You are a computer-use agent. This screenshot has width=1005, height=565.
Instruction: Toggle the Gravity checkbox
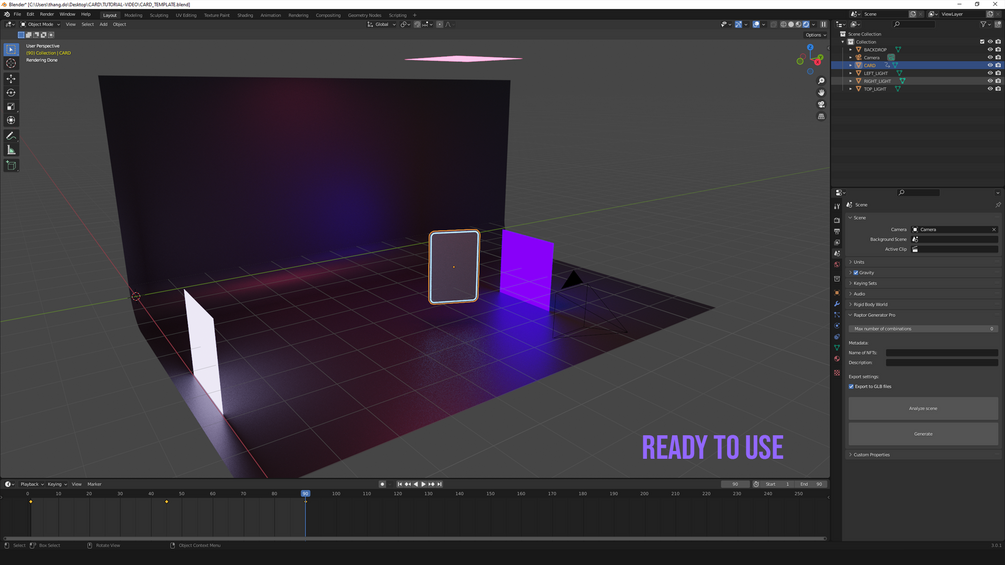pyautogui.click(x=856, y=273)
